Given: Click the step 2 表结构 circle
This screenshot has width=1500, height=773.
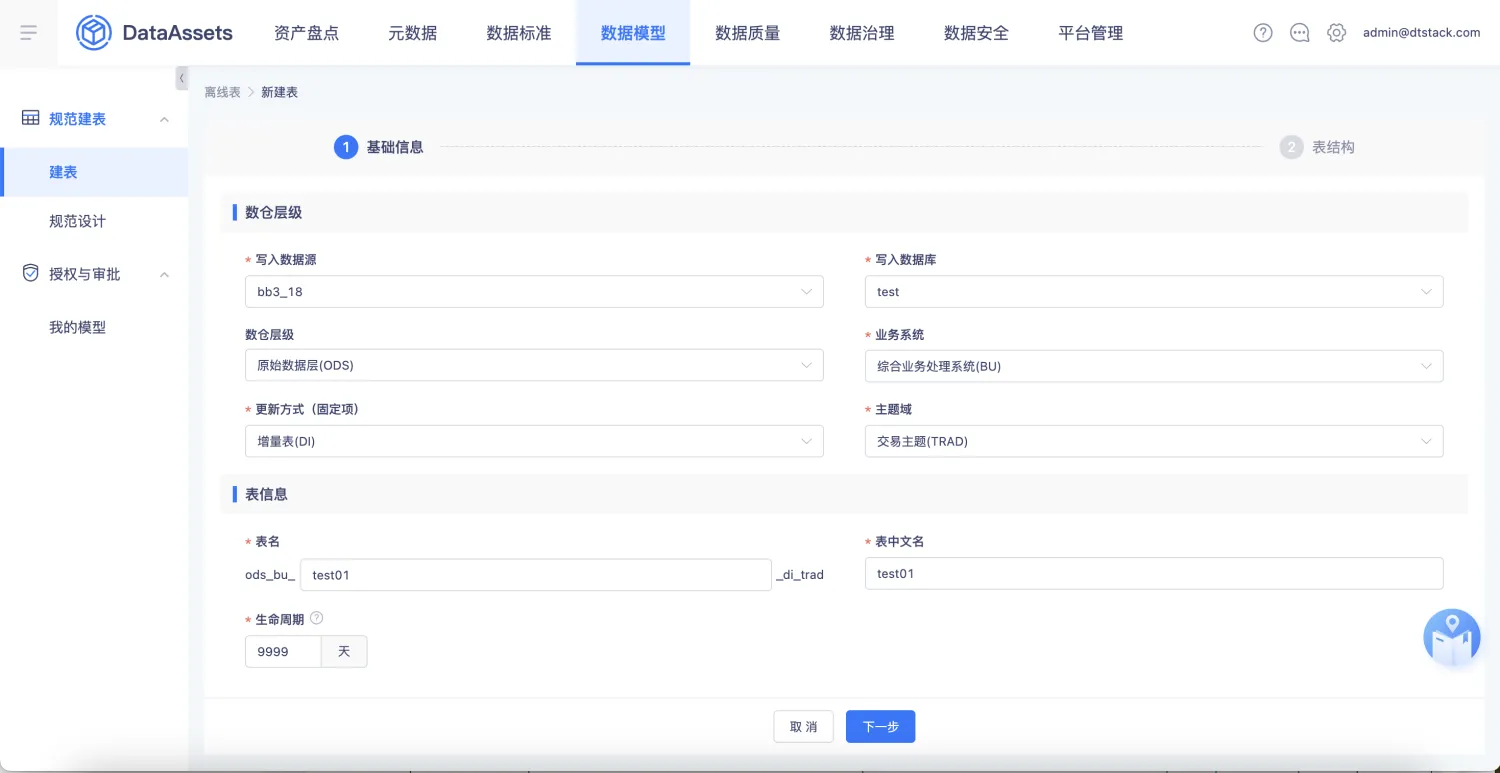Looking at the screenshot, I should pos(1291,148).
